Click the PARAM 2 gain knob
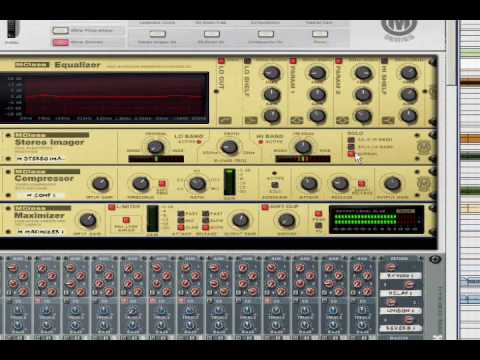The height and width of the screenshot is (360, 480). click(363, 94)
